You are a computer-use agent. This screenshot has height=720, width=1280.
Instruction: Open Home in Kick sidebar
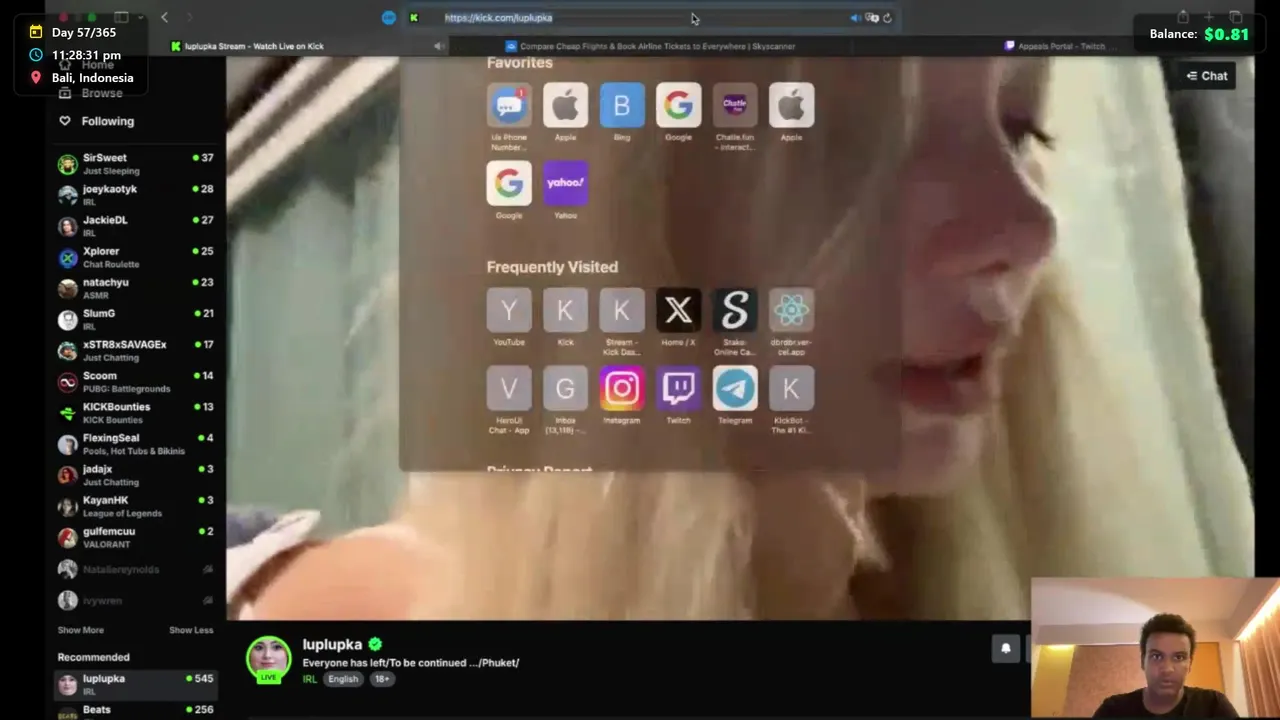pyautogui.click(x=98, y=65)
